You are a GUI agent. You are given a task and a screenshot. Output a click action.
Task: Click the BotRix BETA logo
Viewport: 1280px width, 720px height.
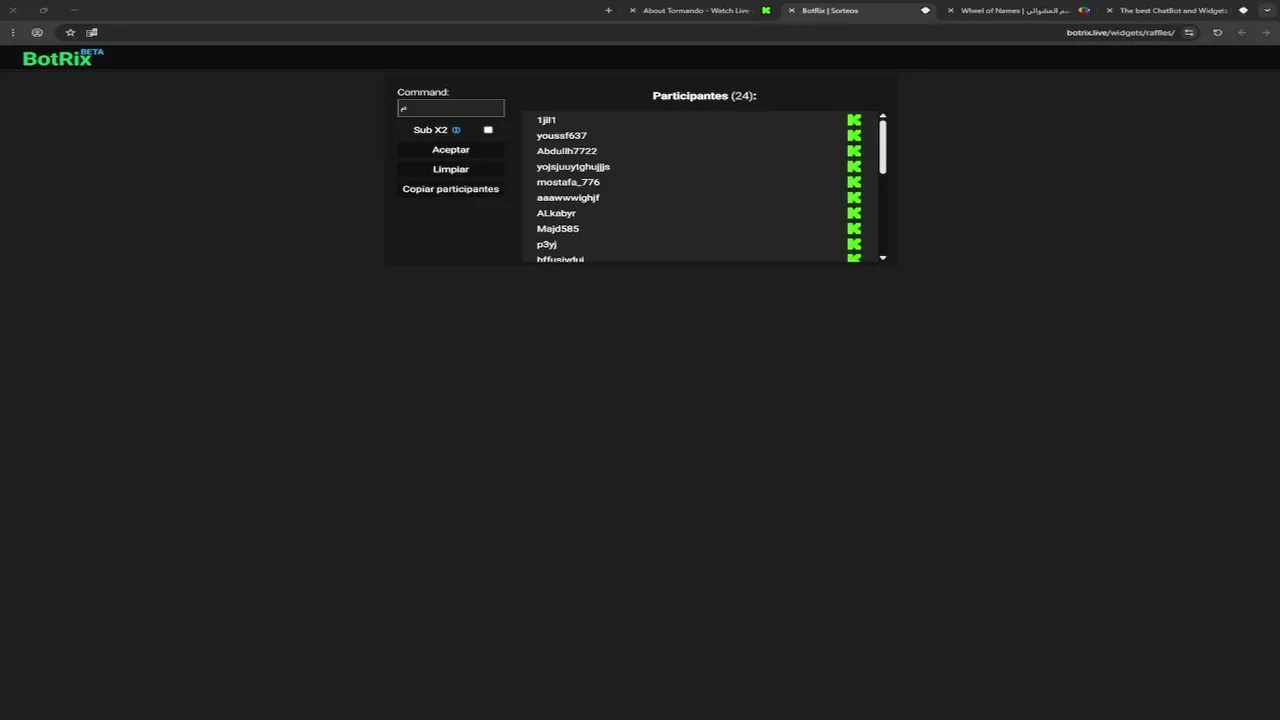click(x=63, y=58)
